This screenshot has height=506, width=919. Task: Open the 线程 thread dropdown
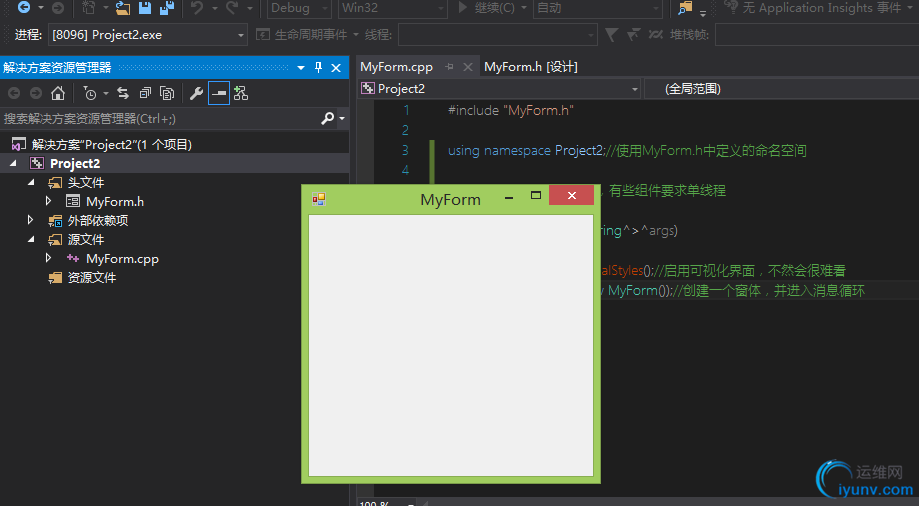point(498,35)
